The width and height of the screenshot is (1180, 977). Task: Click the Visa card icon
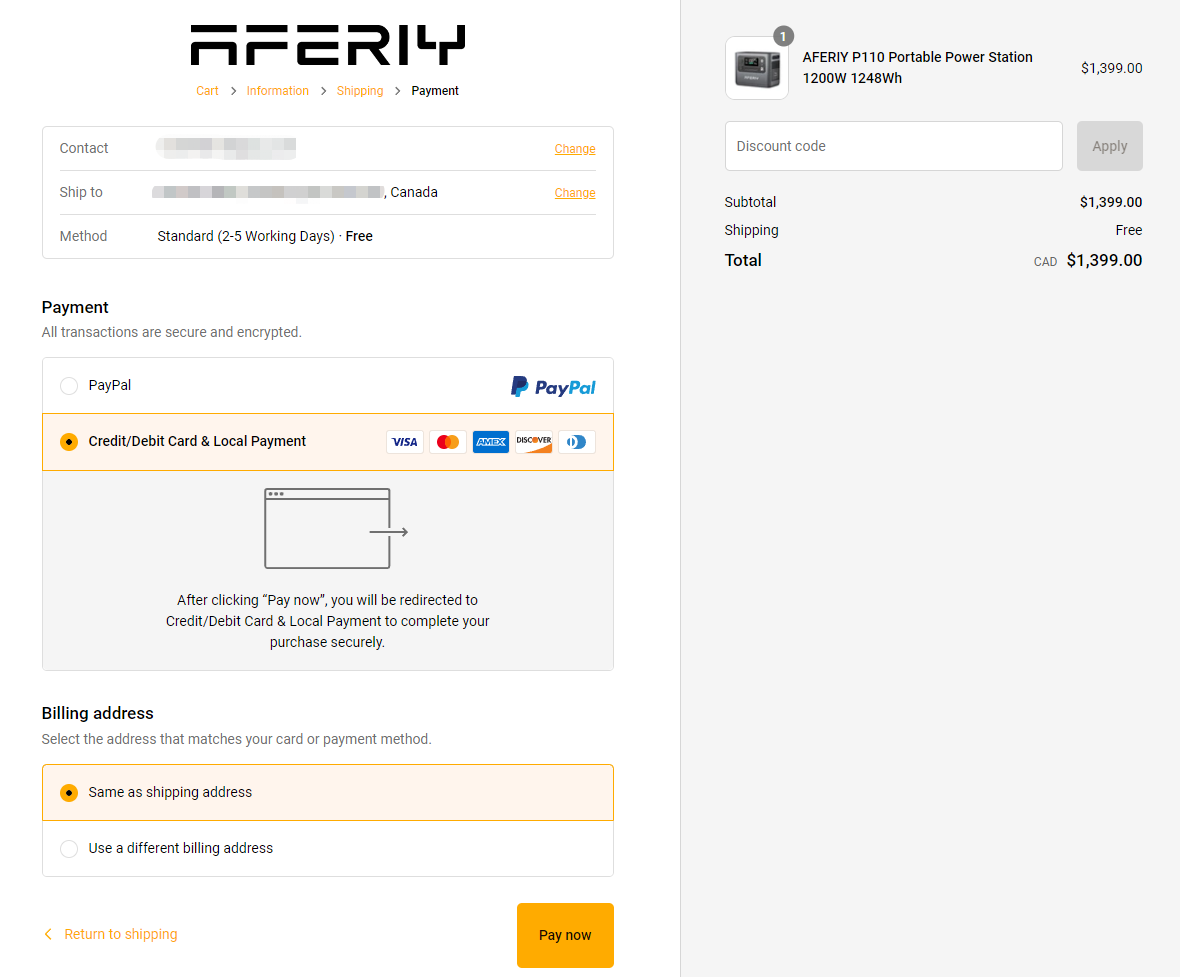[405, 442]
